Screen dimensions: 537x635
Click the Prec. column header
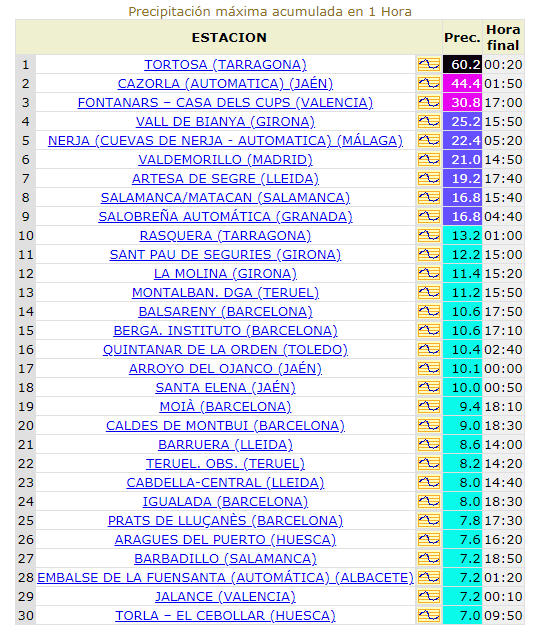462,38
